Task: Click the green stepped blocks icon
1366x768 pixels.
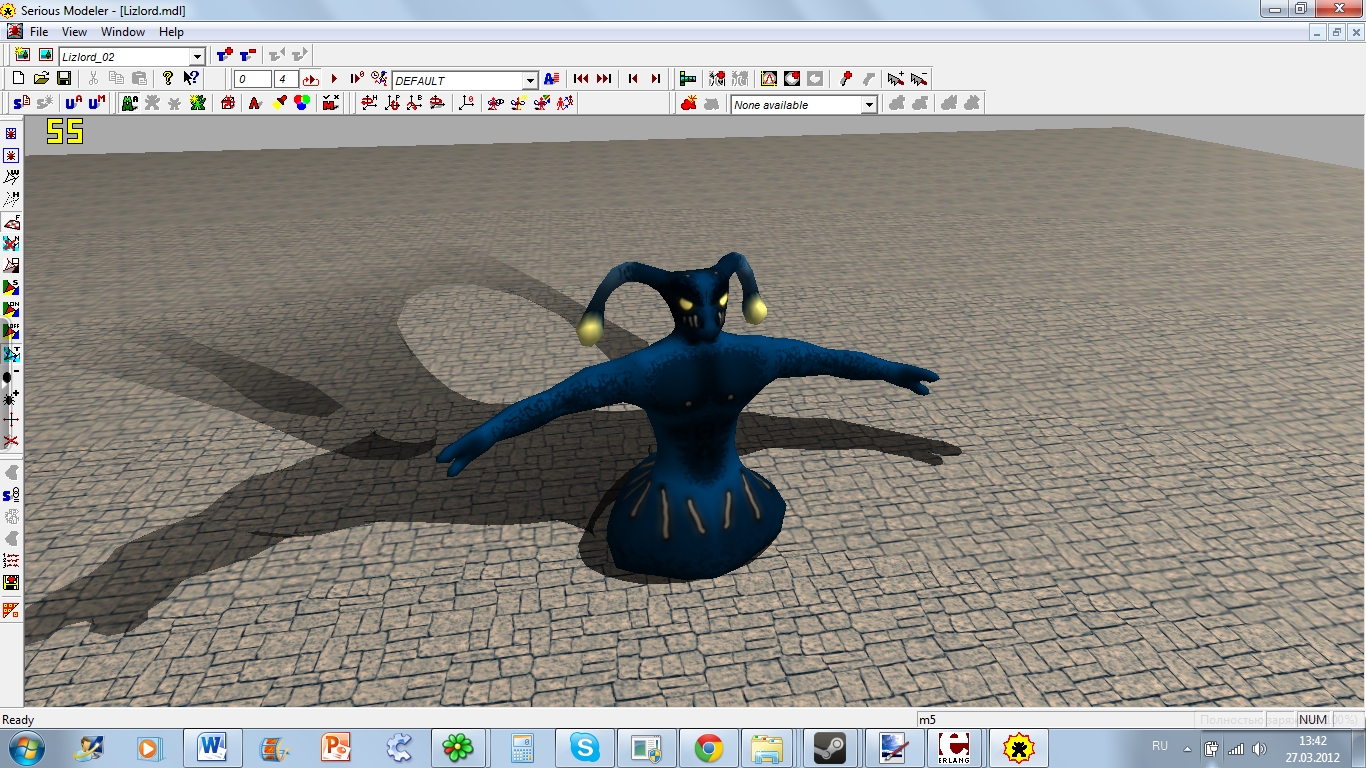Action: pos(688,79)
